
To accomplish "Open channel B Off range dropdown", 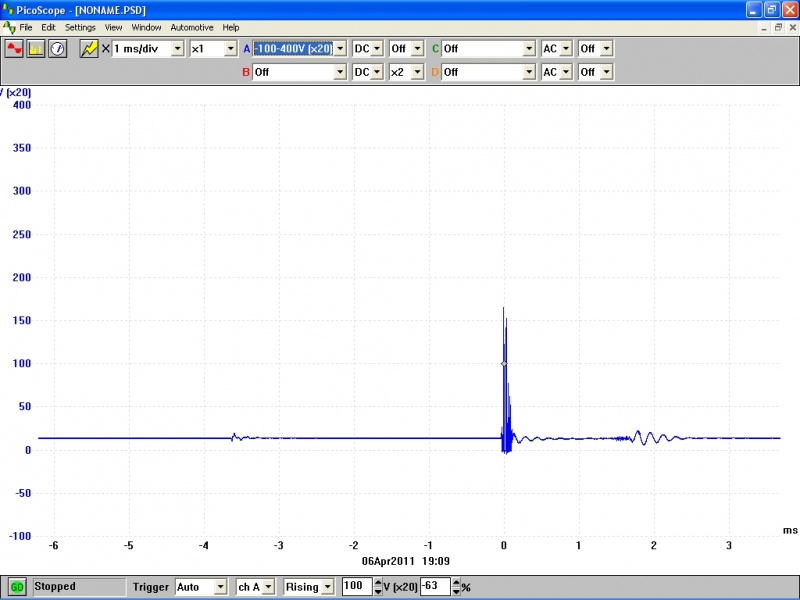I will click(339, 72).
